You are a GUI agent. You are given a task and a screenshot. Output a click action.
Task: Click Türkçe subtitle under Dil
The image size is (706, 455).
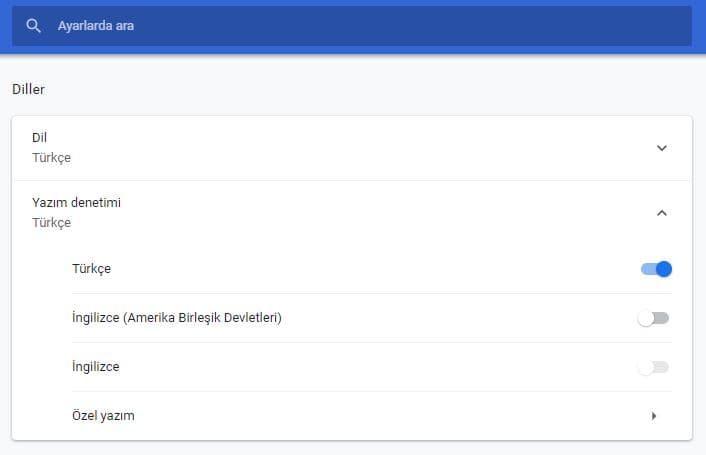[x=51, y=158]
